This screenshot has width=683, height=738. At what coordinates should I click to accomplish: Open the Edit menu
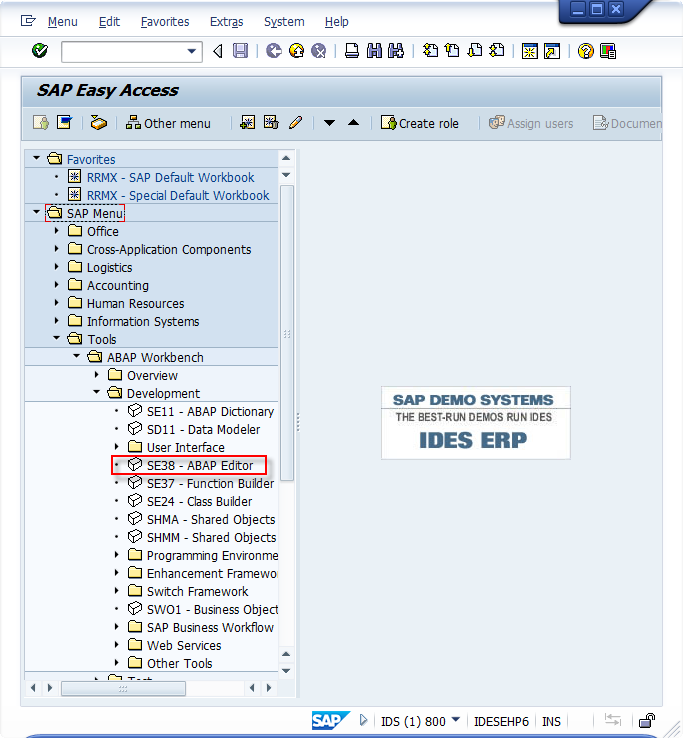pyautogui.click(x=109, y=22)
